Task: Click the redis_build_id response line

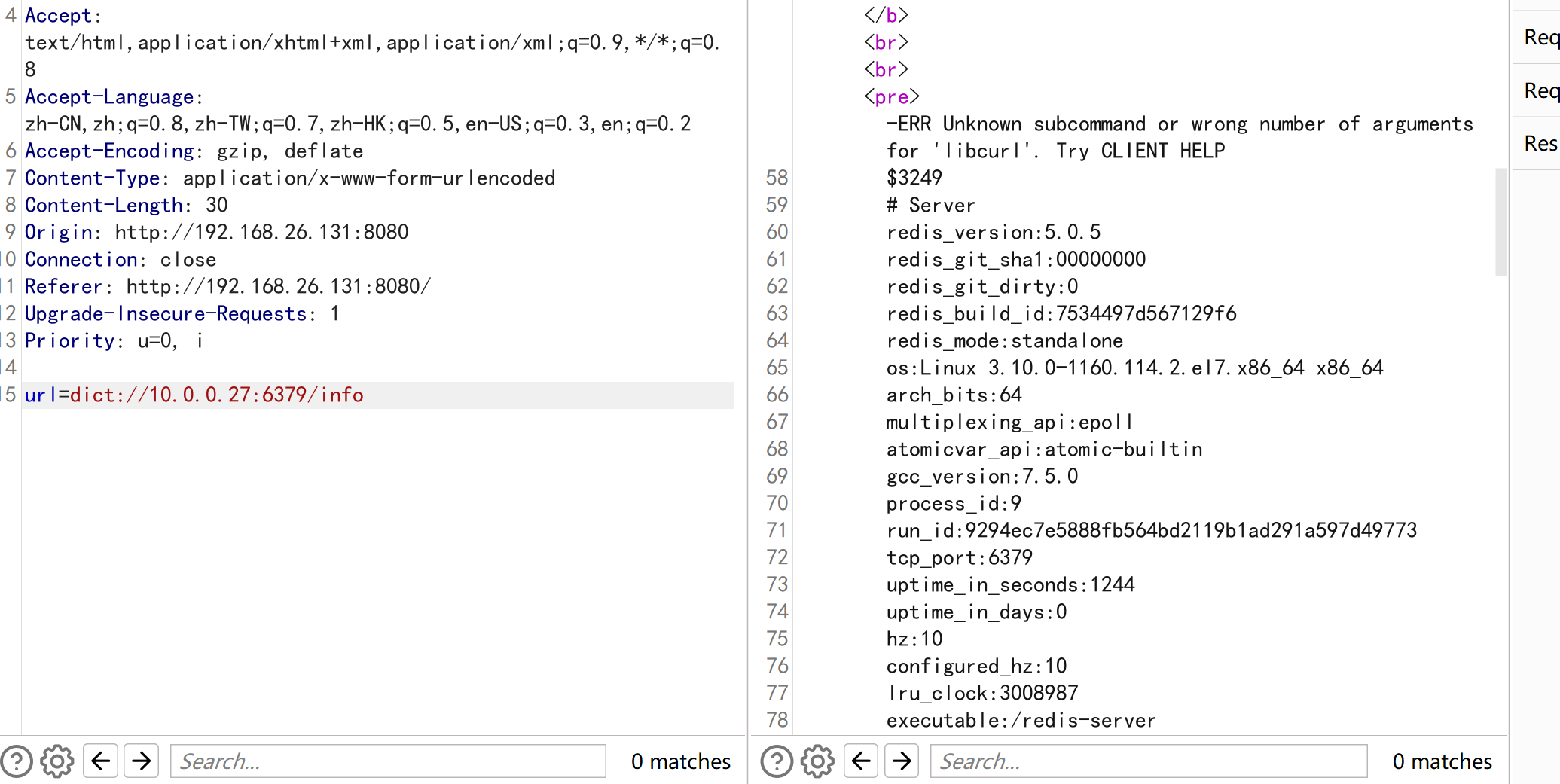Action: [1061, 313]
